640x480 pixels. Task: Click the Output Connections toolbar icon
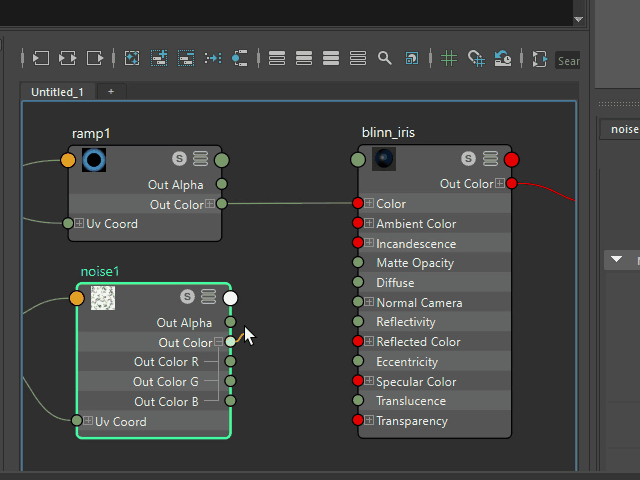[x=97, y=59]
